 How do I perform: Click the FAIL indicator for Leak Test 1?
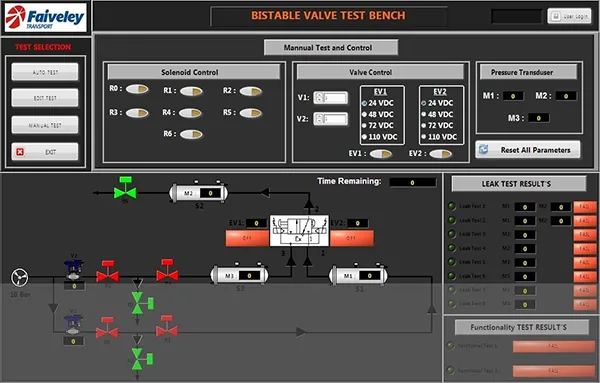[x=584, y=207]
